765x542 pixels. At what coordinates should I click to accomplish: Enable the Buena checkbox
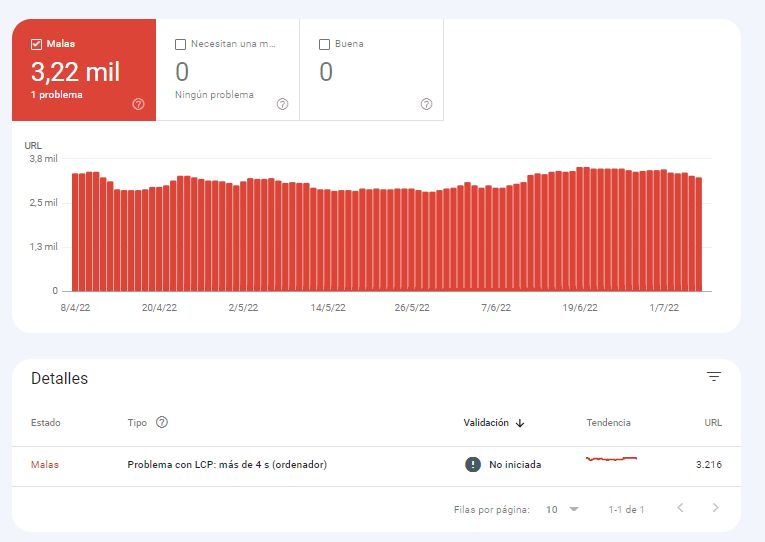pyautogui.click(x=324, y=44)
